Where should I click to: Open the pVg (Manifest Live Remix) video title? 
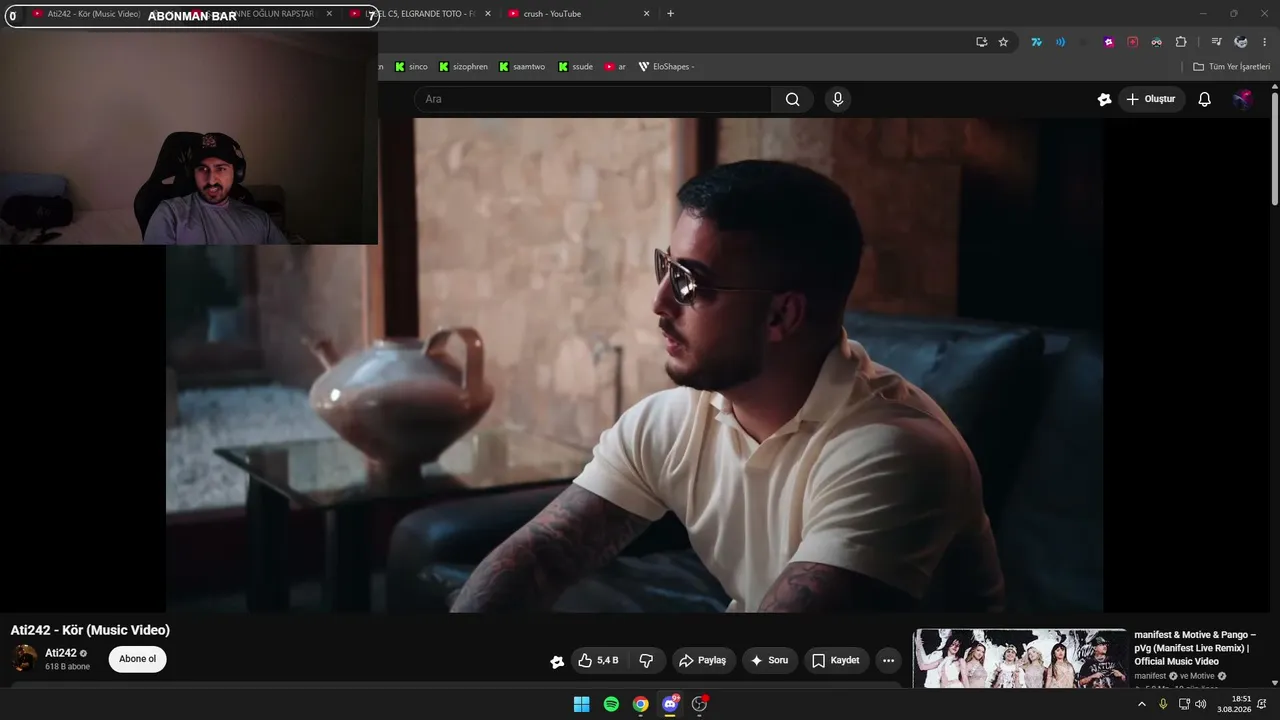point(1195,648)
